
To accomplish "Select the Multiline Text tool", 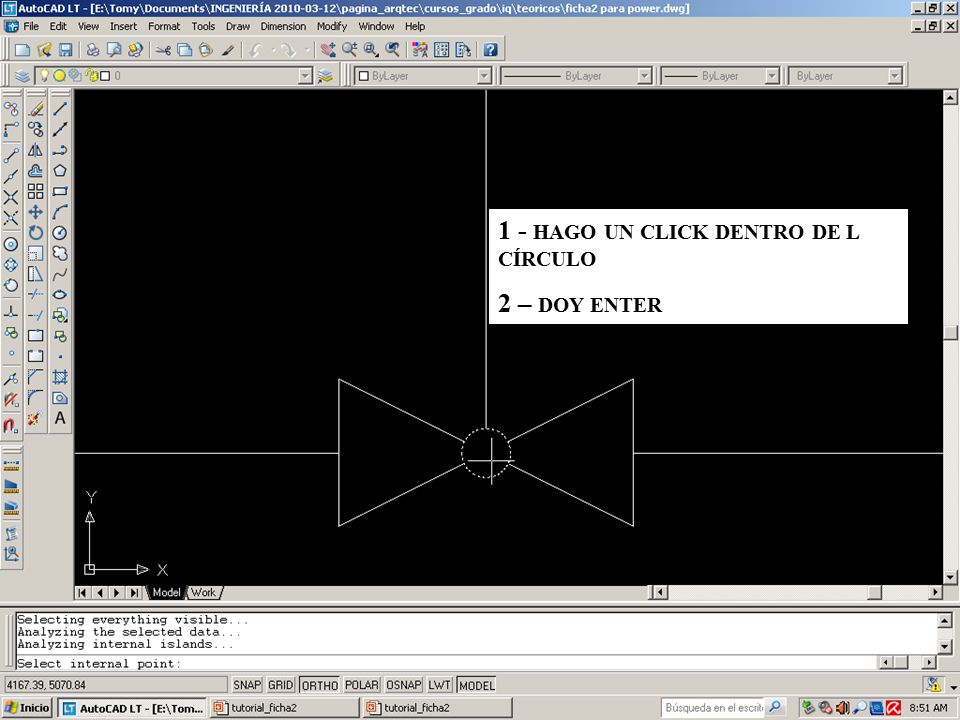I will pos(60,418).
